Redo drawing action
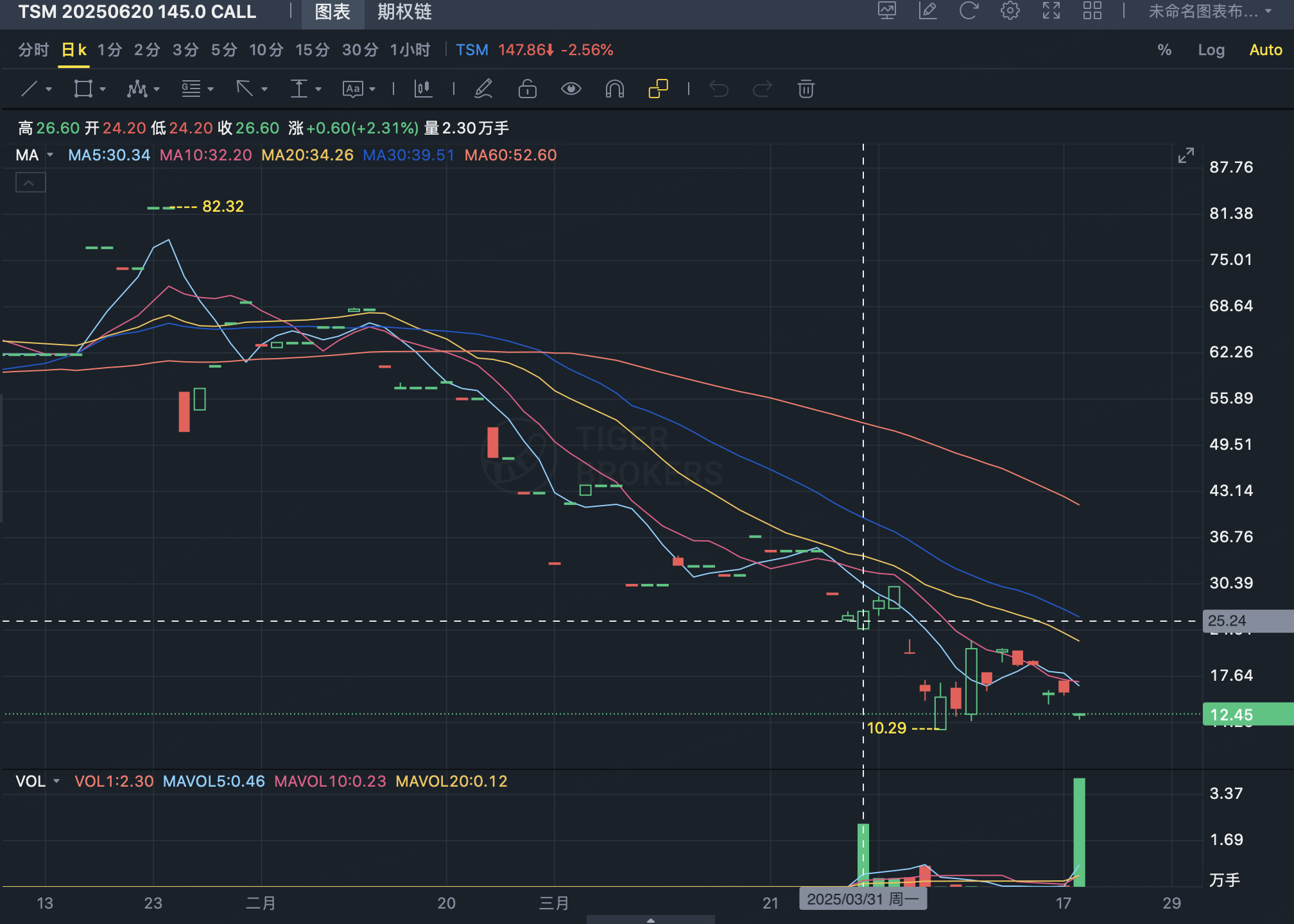Image resolution: width=1294 pixels, height=924 pixels. click(x=762, y=89)
